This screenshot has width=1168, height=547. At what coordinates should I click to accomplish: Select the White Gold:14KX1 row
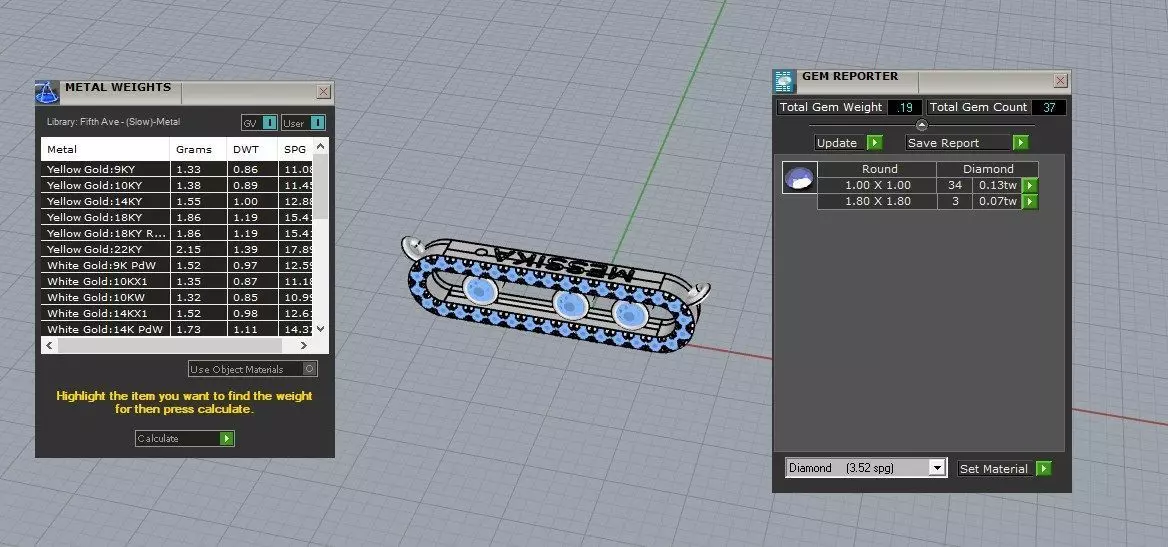[177, 314]
